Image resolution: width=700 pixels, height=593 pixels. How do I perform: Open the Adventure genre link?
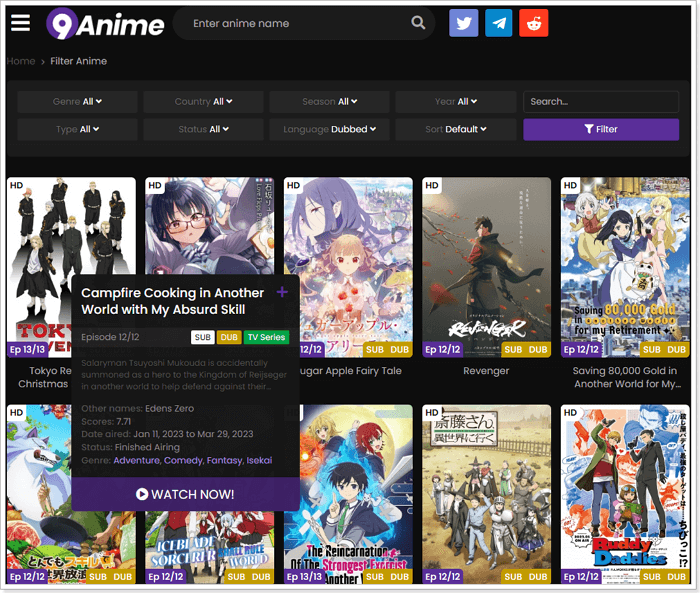(137, 460)
